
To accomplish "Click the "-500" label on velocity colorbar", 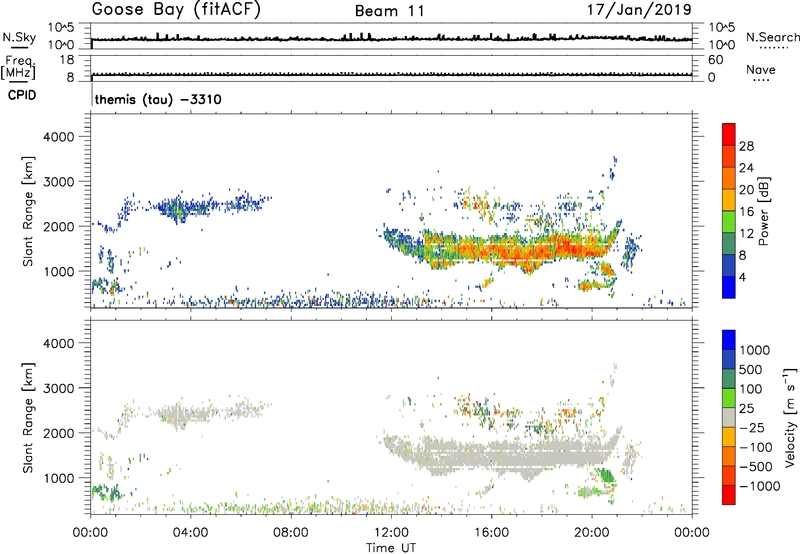I will 756,467.
